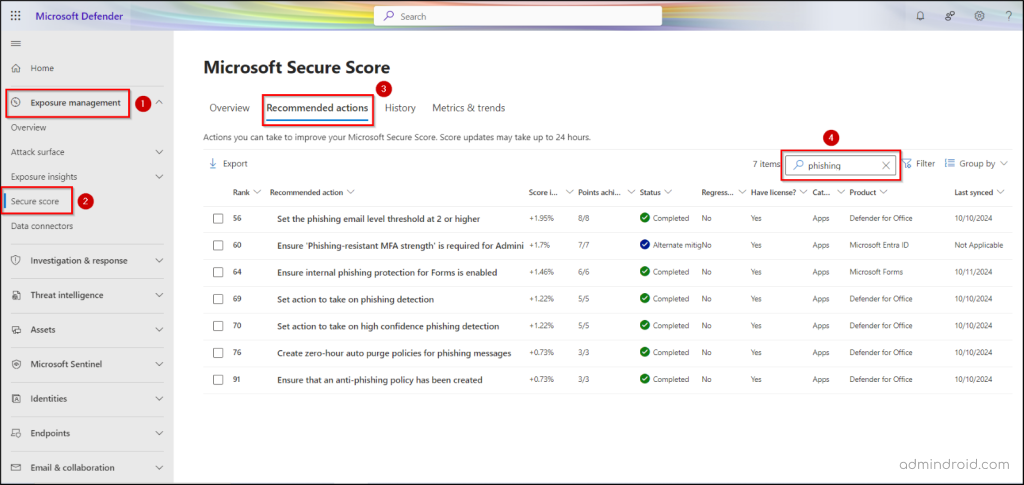Check the box for rank 60 row
This screenshot has width=1024, height=485.
[x=218, y=245]
